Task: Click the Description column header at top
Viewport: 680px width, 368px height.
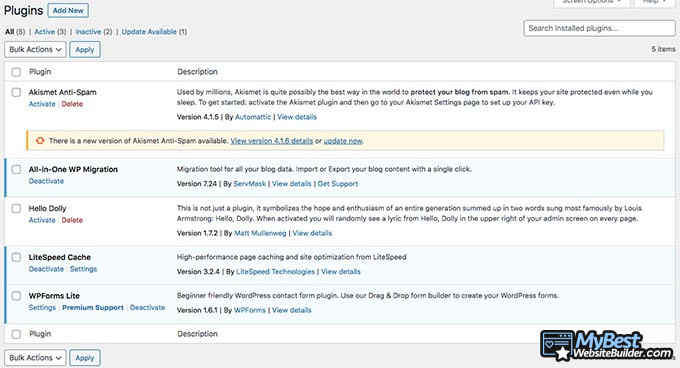Action: 197,72
